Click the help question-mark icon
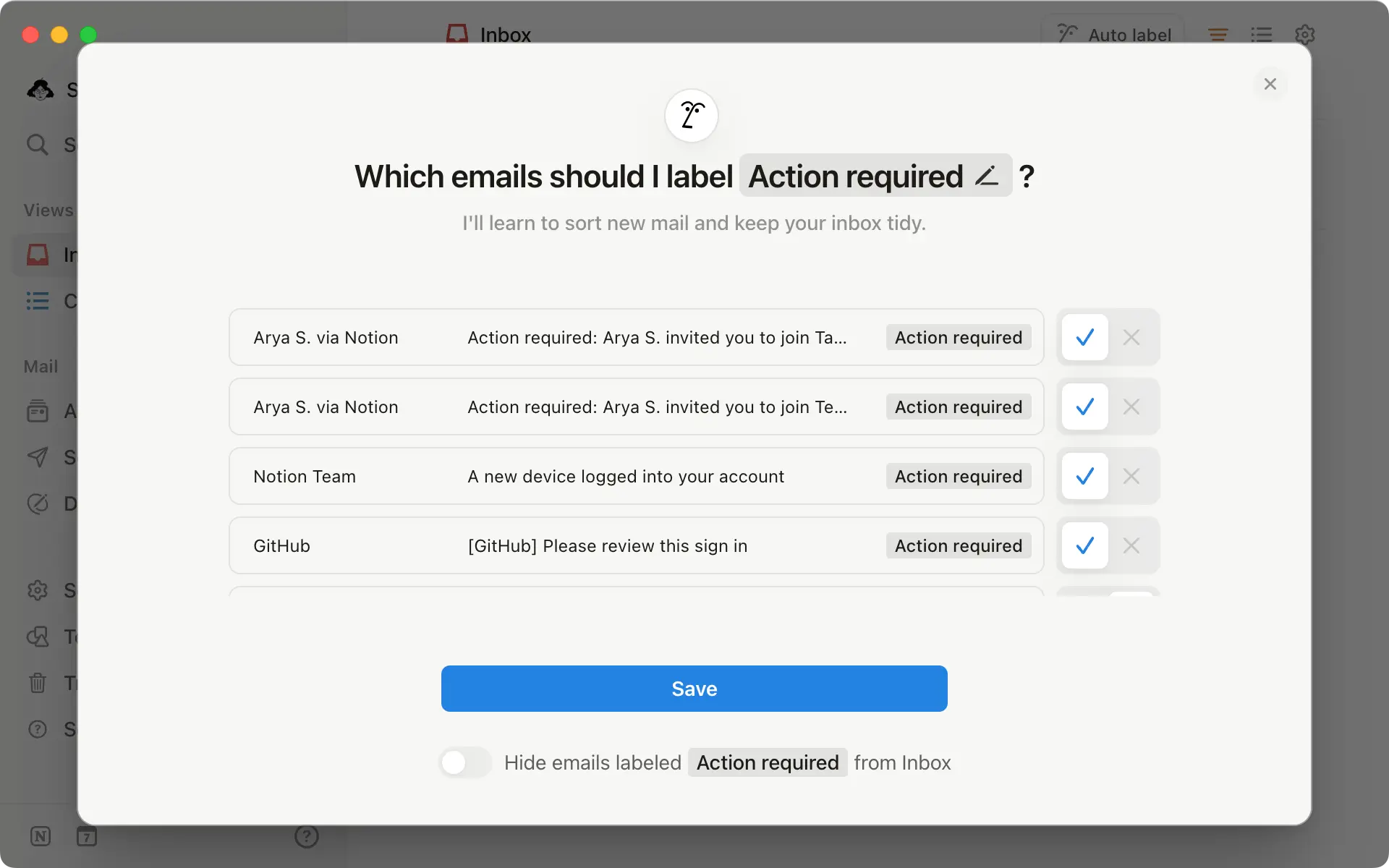 [x=307, y=836]
